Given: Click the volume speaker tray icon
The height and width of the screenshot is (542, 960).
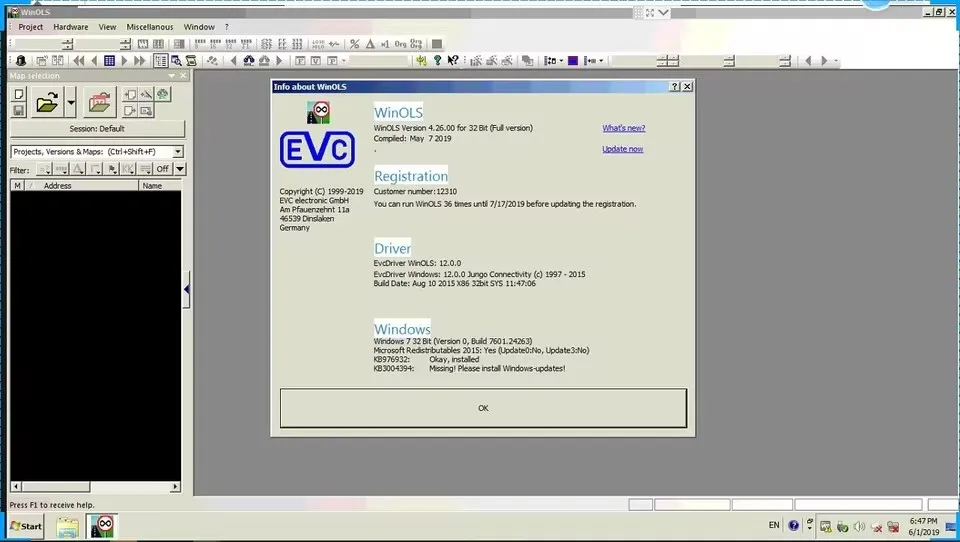Looking at the screenshot, I should pos(859,527).
